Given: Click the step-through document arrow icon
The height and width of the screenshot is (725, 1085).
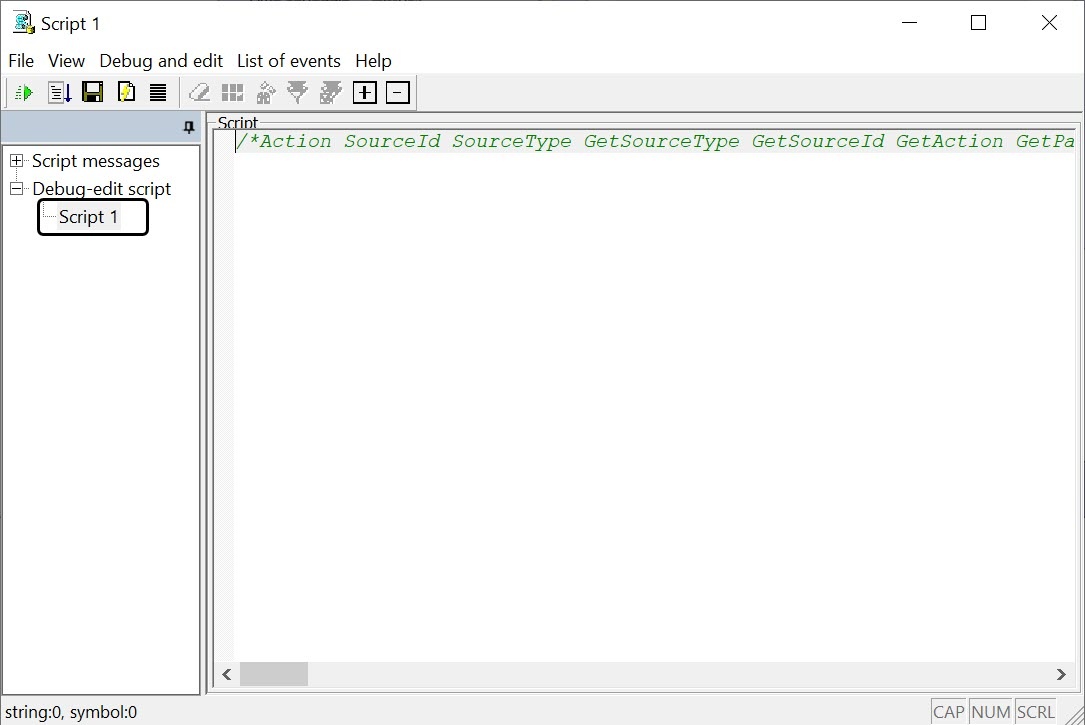Looking at the screenshot, I should click(59, 93).
